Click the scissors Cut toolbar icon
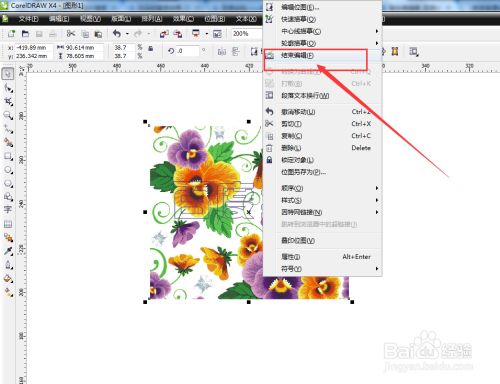Screen dimensions: 500x384 71,34
